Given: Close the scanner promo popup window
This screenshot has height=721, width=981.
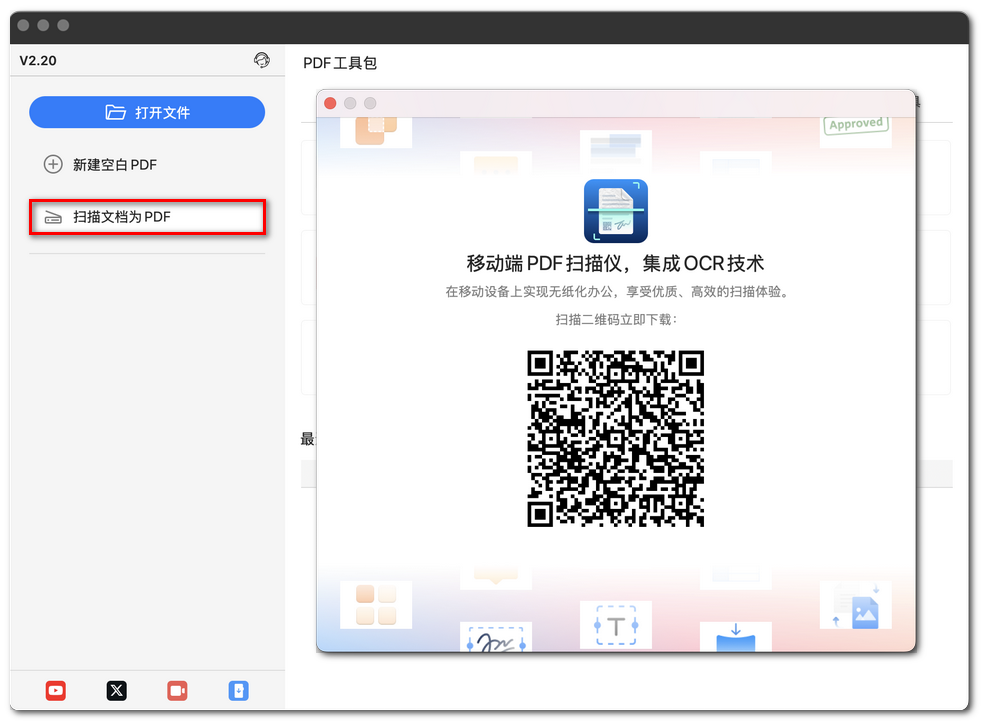Looking at the screenshot, I should coord(330,103).
